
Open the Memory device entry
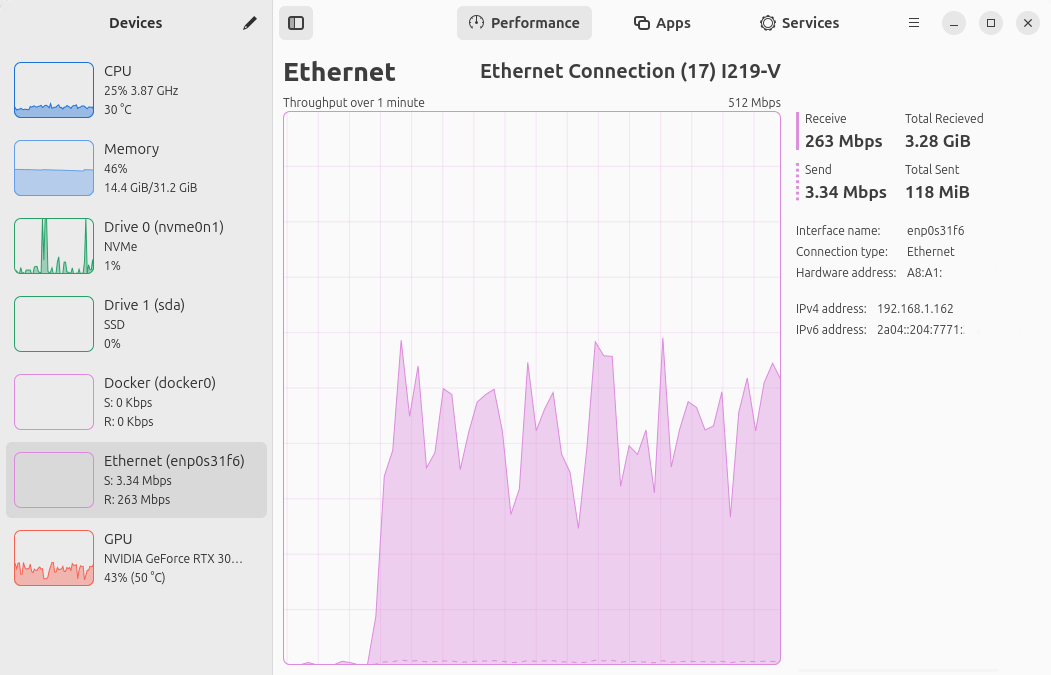point(136,168)
